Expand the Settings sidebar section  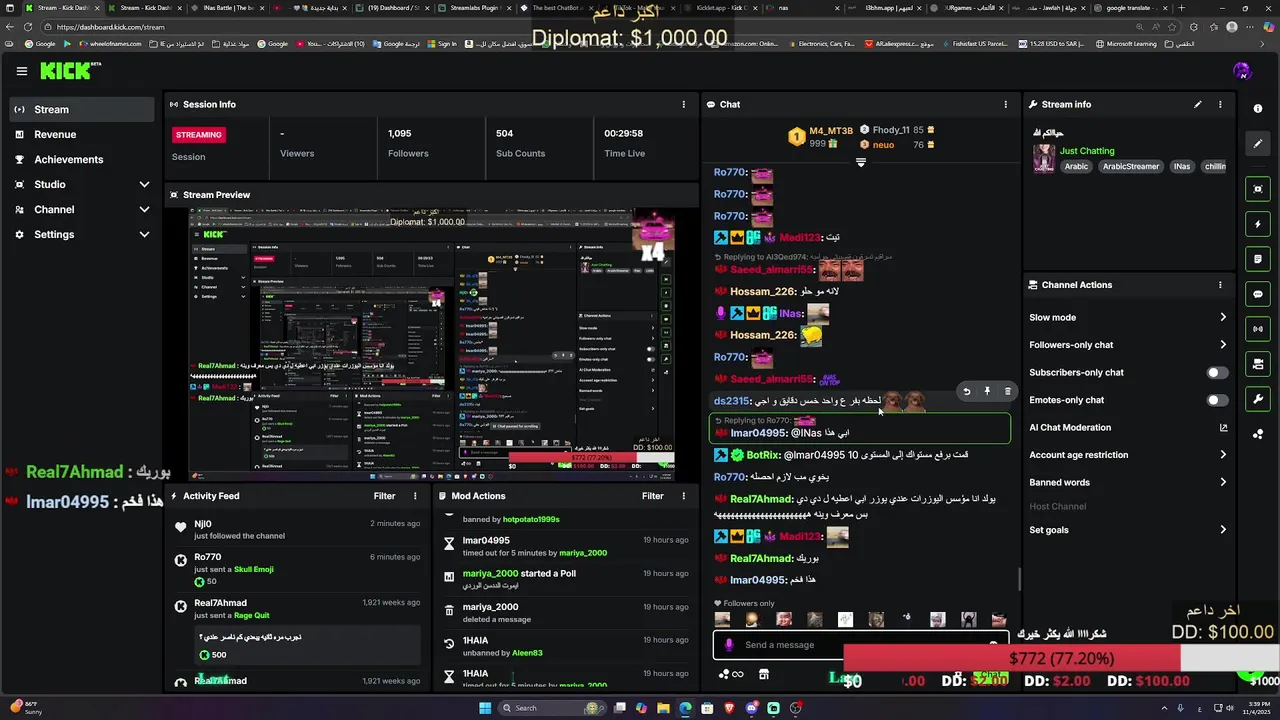pos(82,234)
